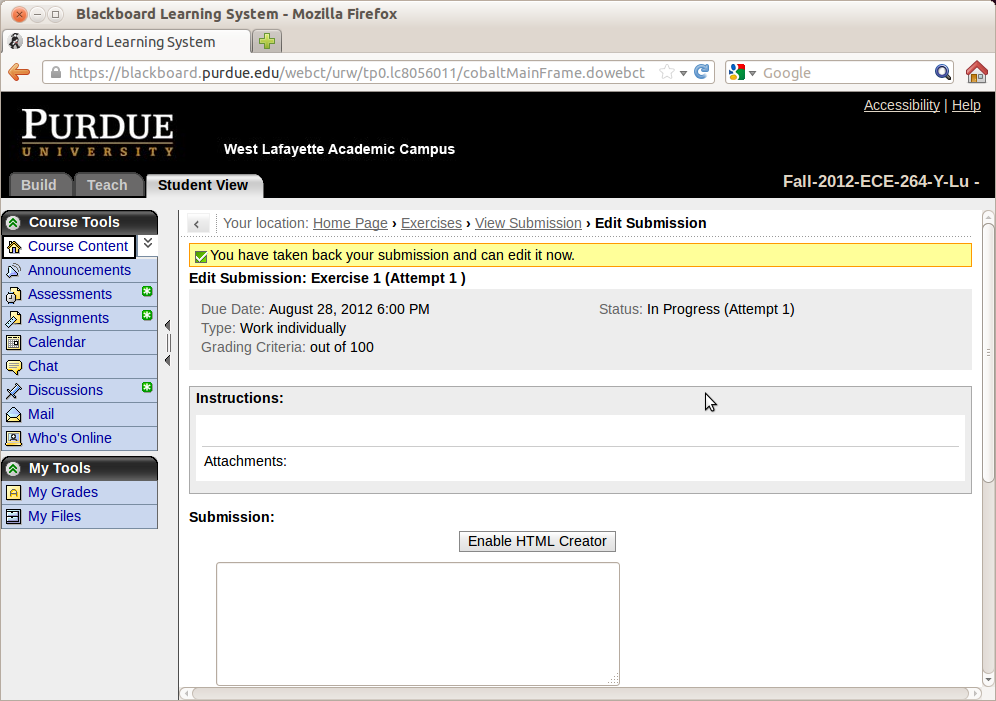Open a new browser tab with plus button
This screenshot has height=701, width=996.
point(267,41)
